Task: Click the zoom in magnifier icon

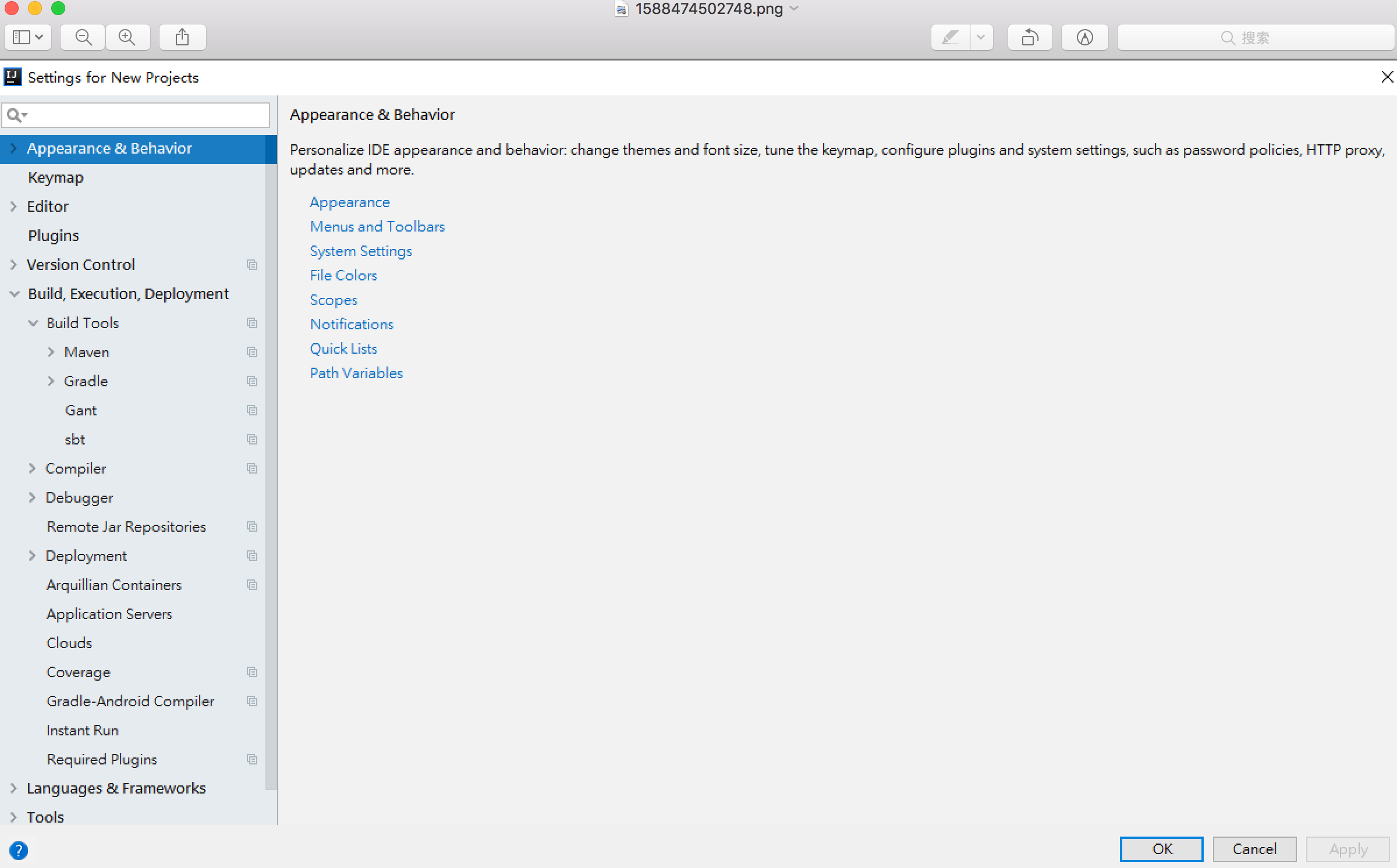Action: pos(127,38)
